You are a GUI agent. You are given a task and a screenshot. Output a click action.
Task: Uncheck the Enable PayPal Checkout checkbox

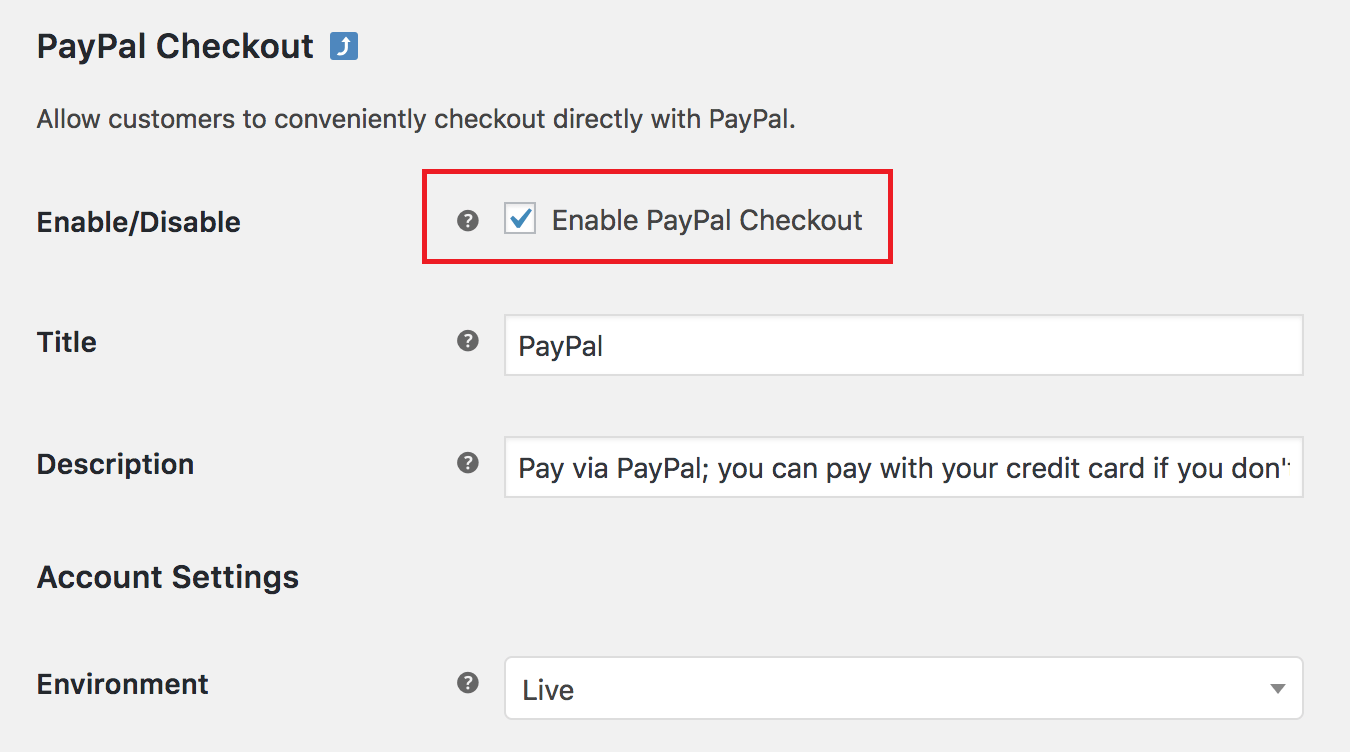click(520, 219)
